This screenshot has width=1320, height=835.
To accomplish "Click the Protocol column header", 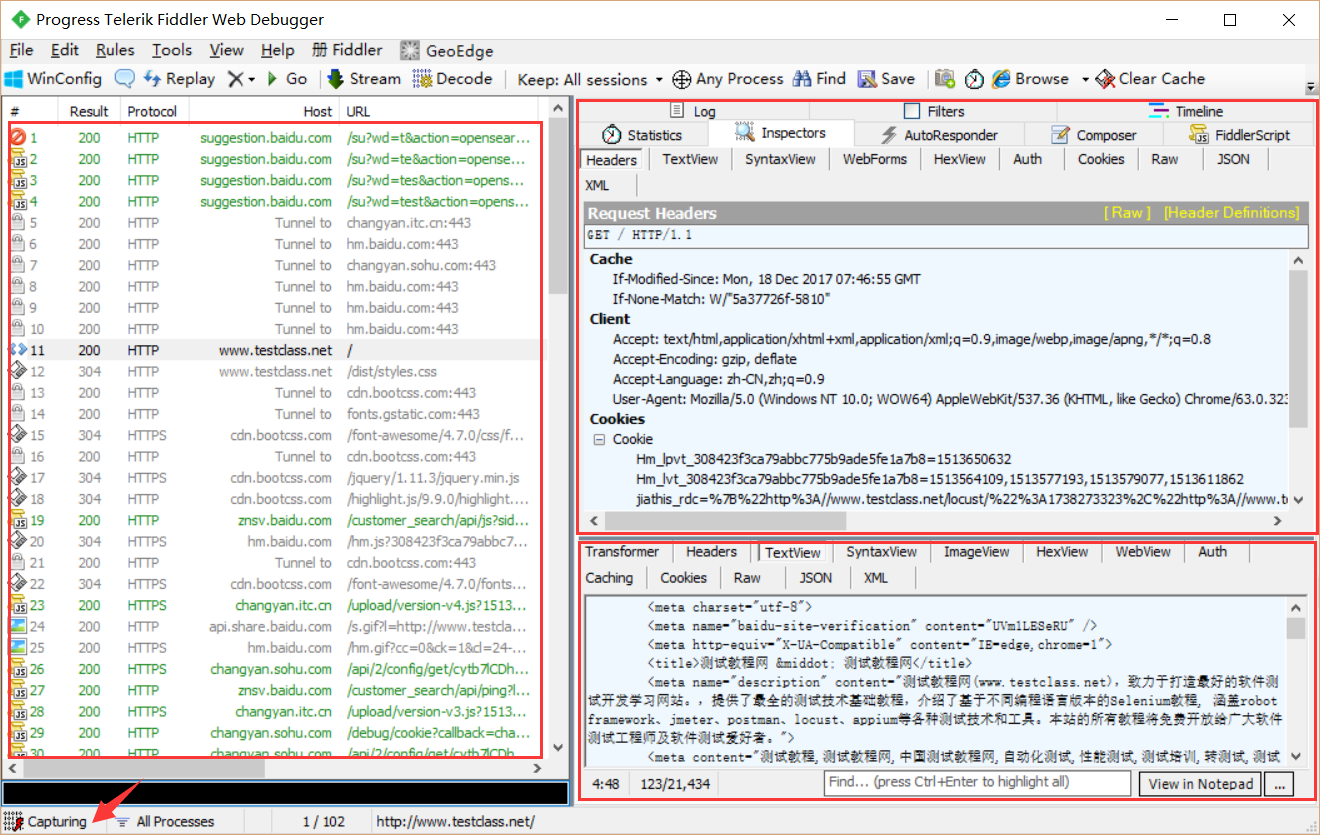I will tap(153, 111).
